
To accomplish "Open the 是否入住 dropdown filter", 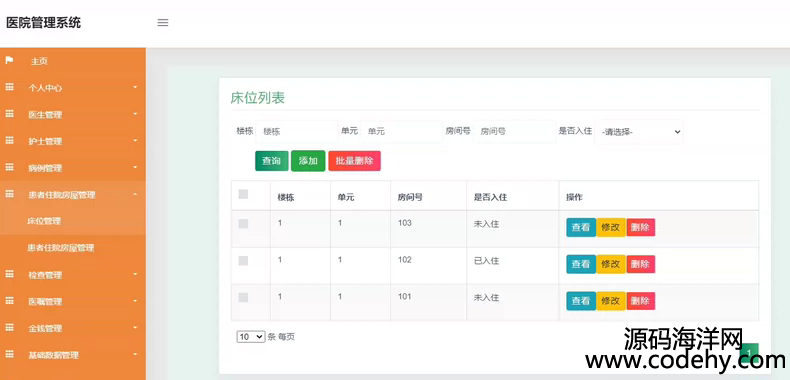I will (639, 132).
